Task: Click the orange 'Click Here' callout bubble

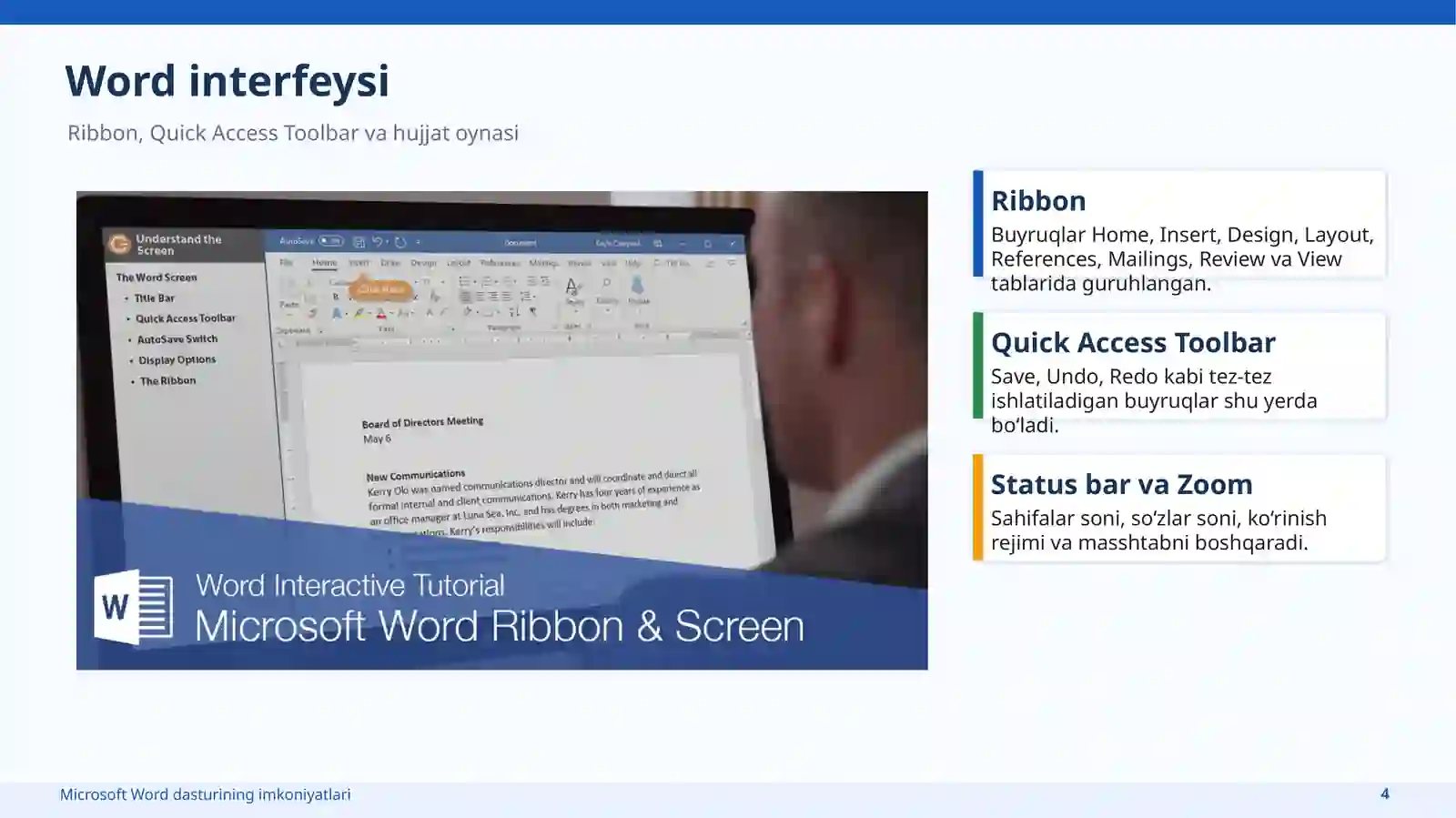Action: [x=380, y=289]
